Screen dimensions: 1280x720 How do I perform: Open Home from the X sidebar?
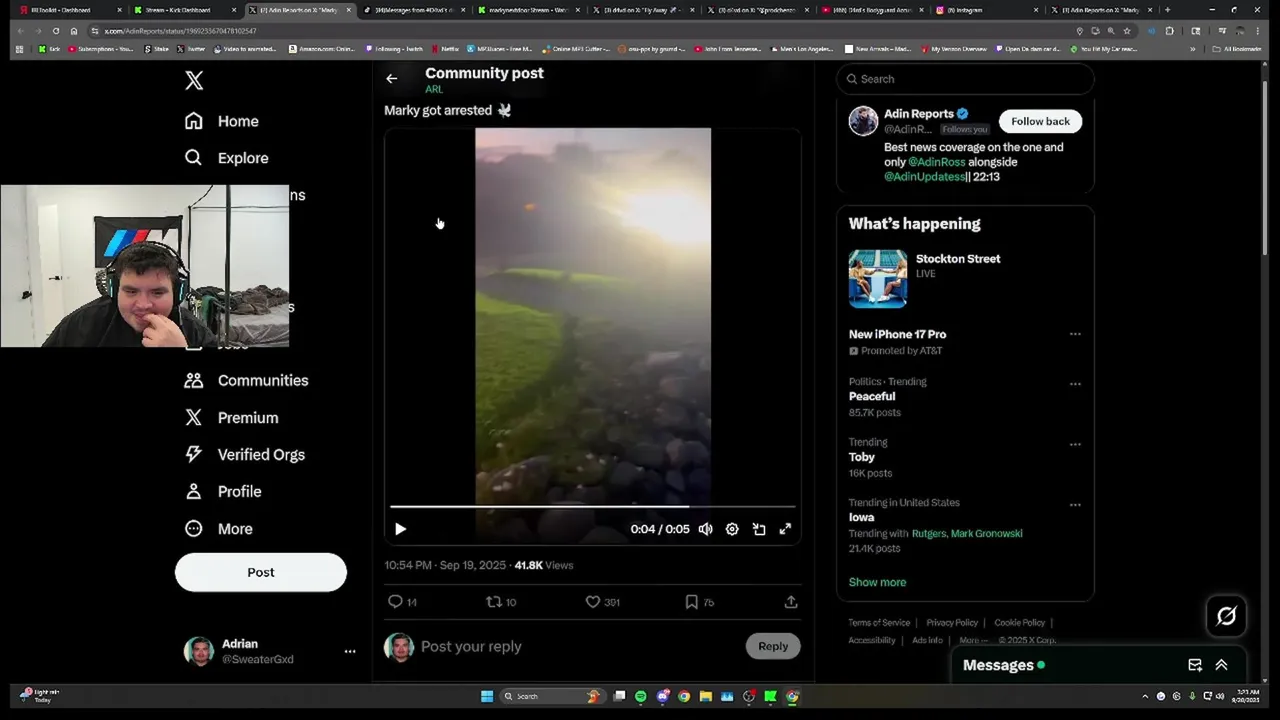click(x=222, y=121)
